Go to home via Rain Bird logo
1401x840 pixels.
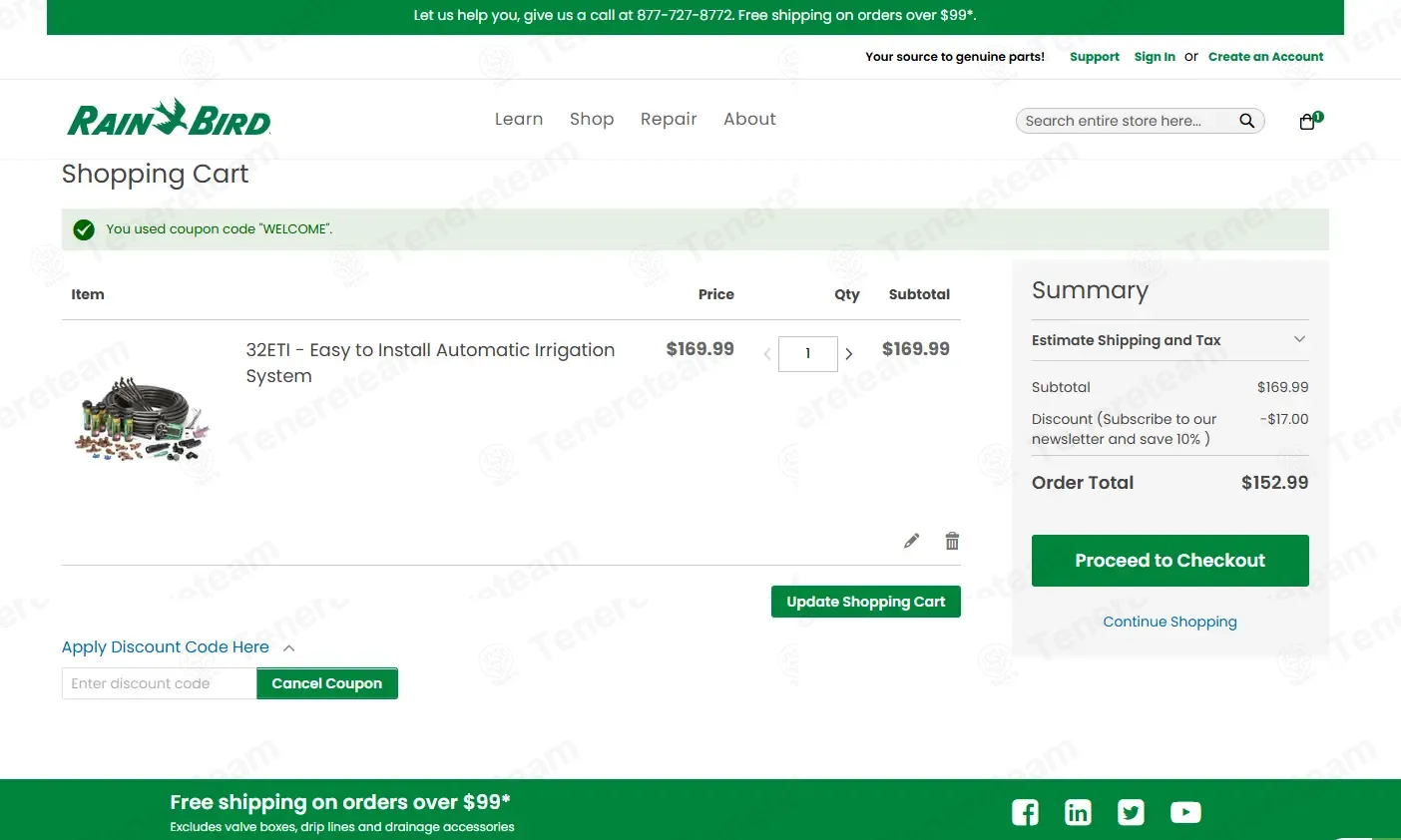[x=170, y=119]
